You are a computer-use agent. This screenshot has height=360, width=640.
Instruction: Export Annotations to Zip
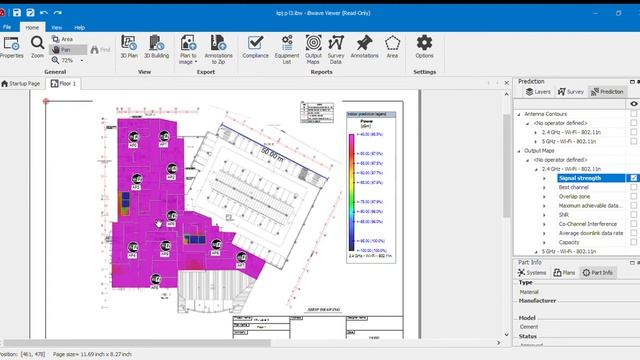(x=218, y=50)
